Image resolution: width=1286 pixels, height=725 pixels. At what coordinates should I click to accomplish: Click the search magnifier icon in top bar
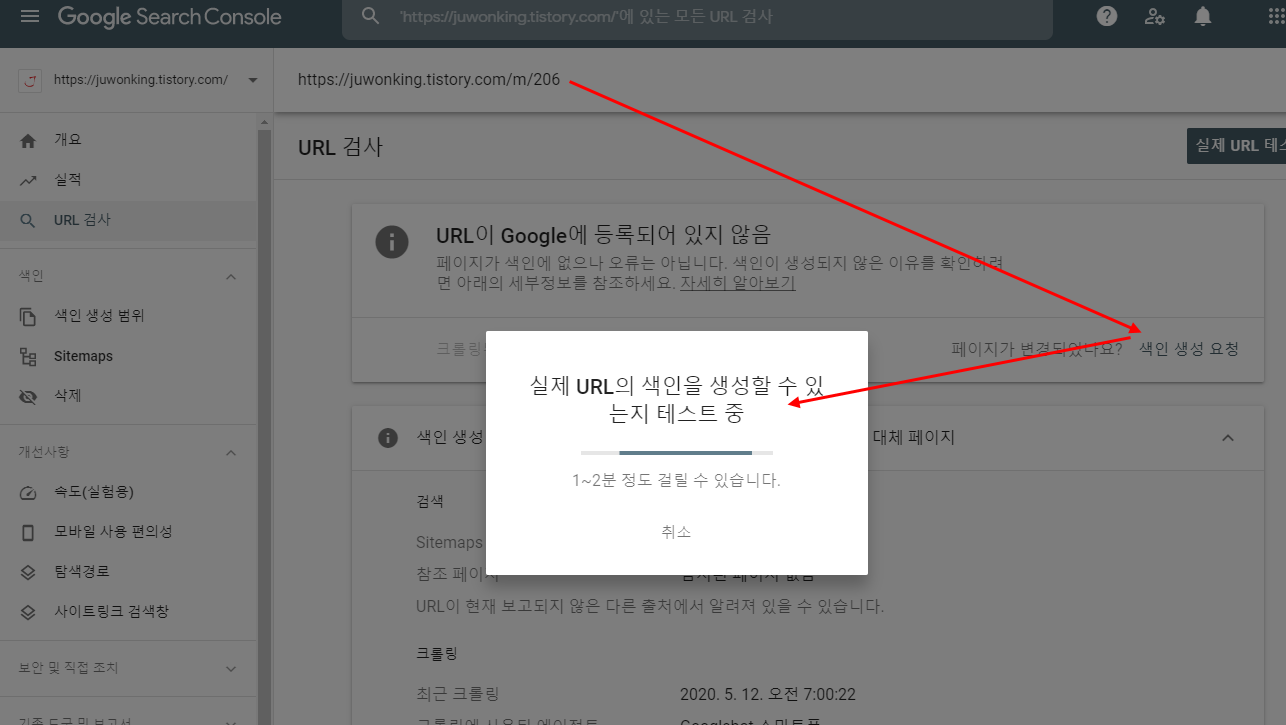click(x=371, y=16)
